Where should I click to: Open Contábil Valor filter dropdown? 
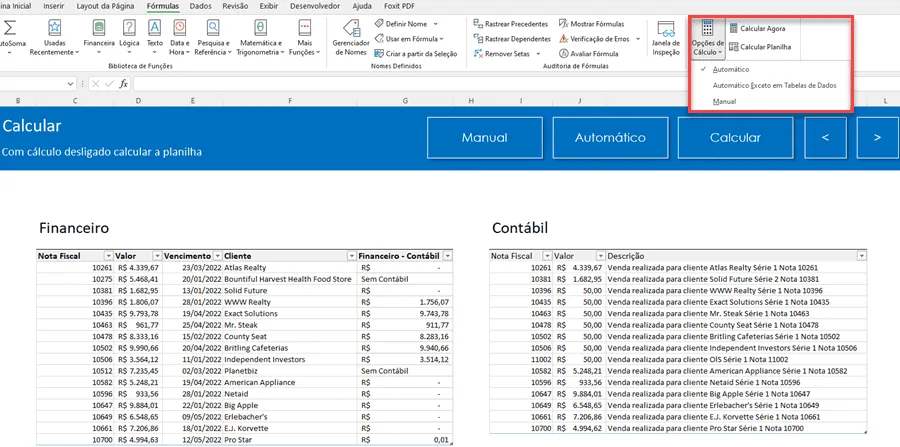pyautogui.click(x=600, y=256)
